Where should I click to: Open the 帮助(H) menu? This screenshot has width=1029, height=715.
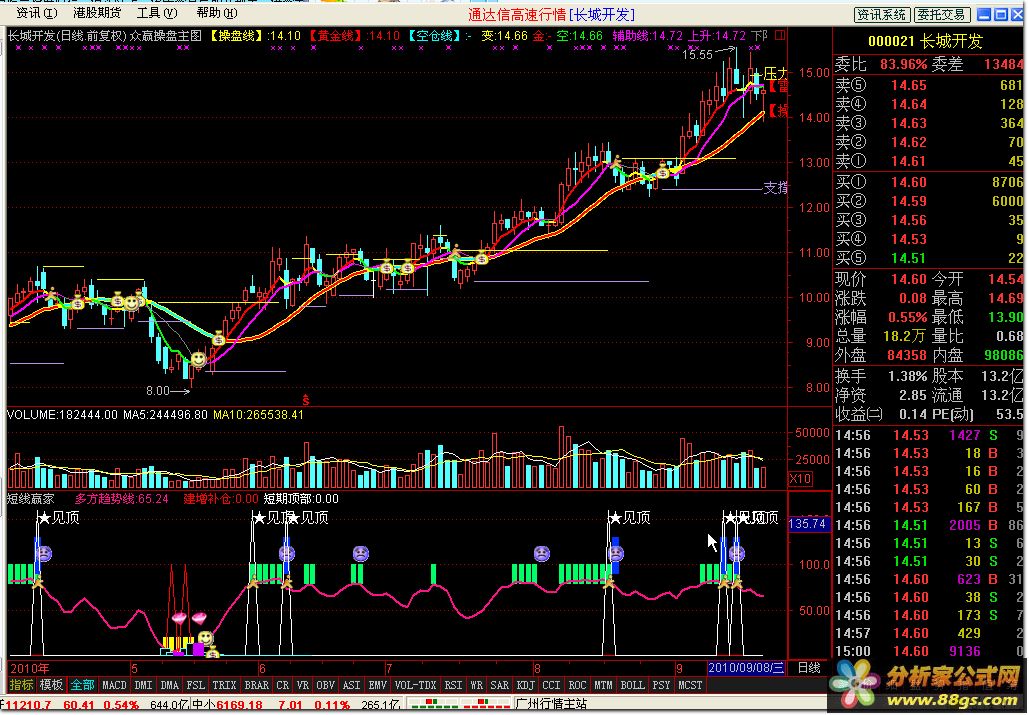click(217, 13)
